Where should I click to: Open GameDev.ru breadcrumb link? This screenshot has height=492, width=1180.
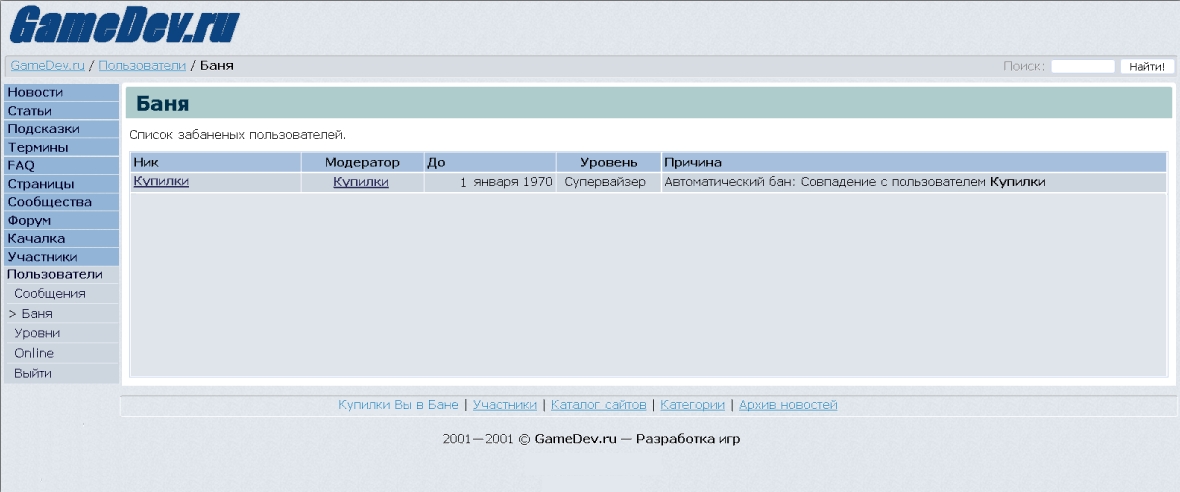coord(47,65)
